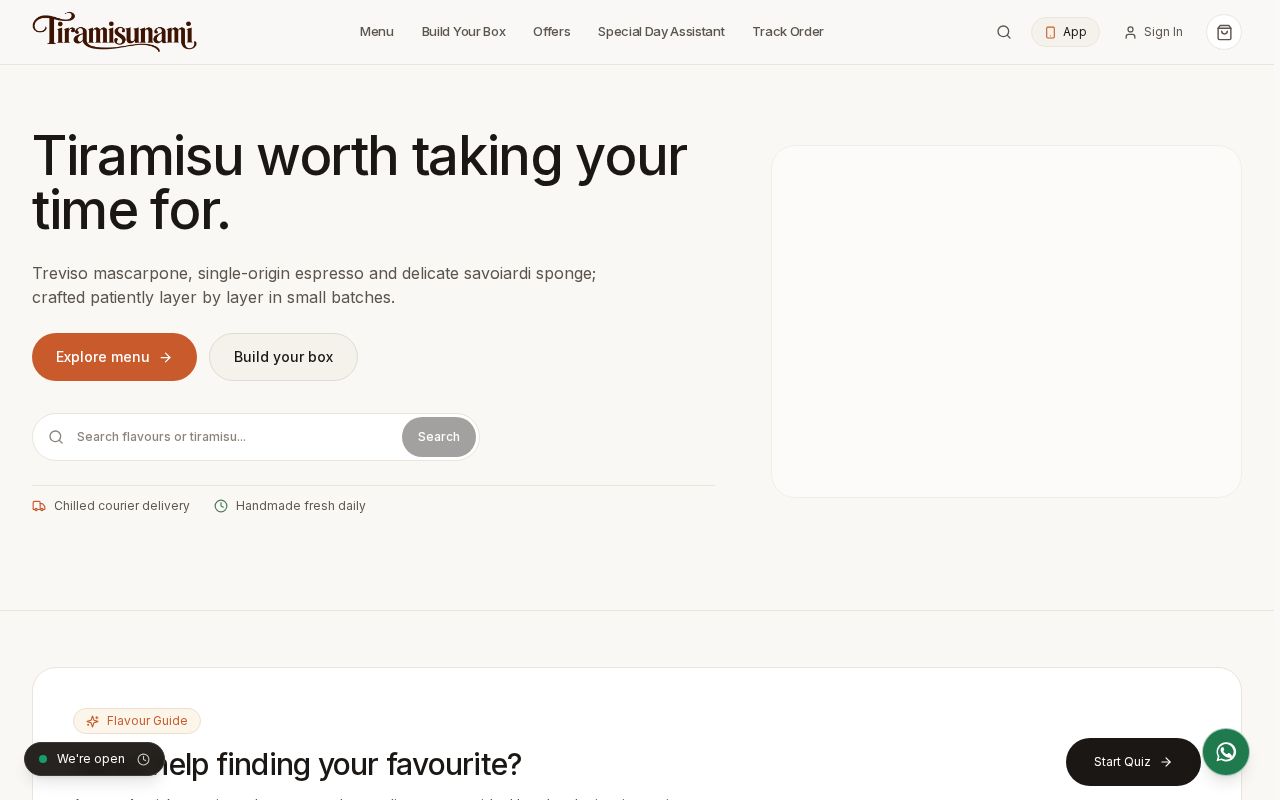
Task: Open the shopping bag cart icon
Action: pos(1224,32)
